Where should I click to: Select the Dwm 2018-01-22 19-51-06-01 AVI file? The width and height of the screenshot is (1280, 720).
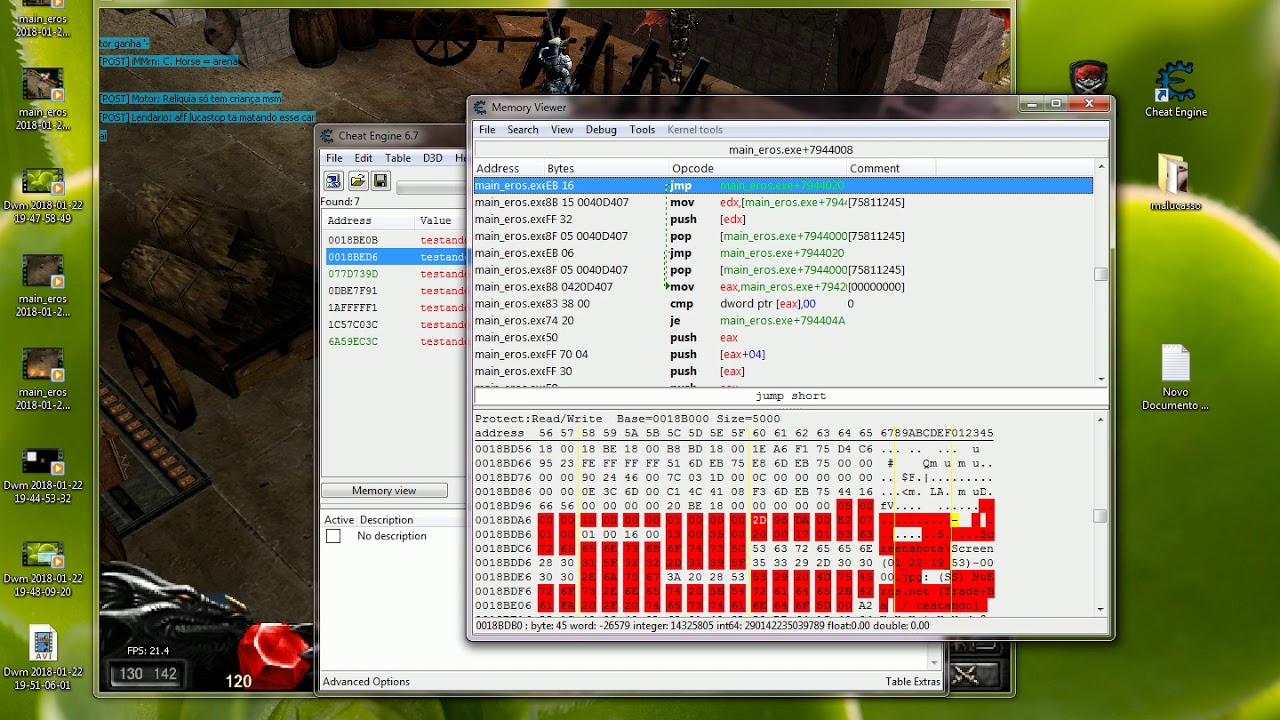click(42, 659)
